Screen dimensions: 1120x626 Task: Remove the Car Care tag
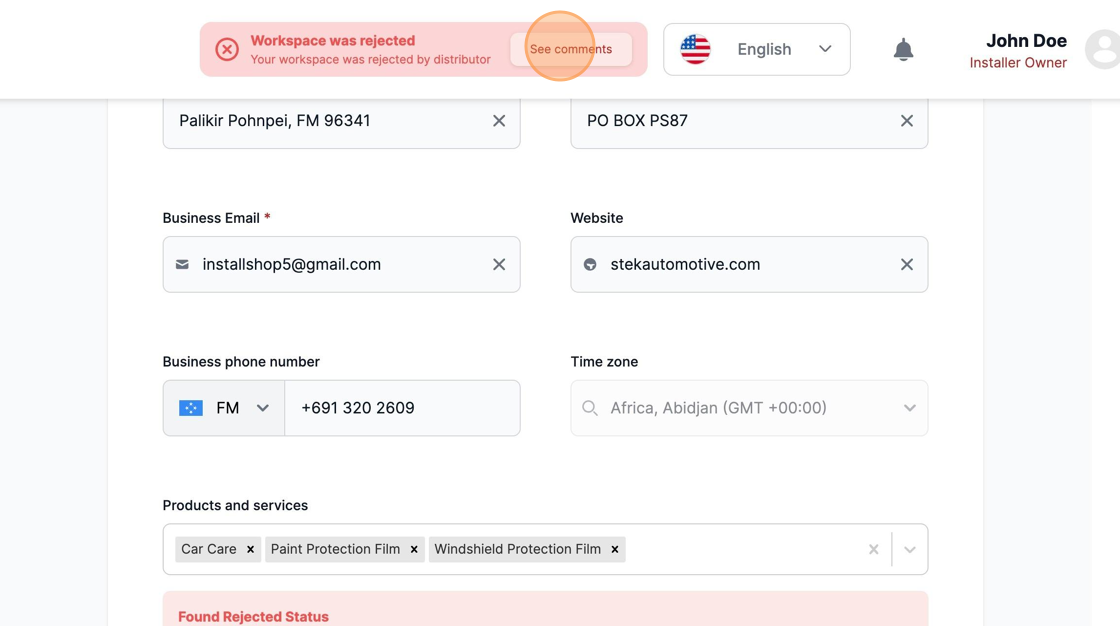(x=251, y=549)
